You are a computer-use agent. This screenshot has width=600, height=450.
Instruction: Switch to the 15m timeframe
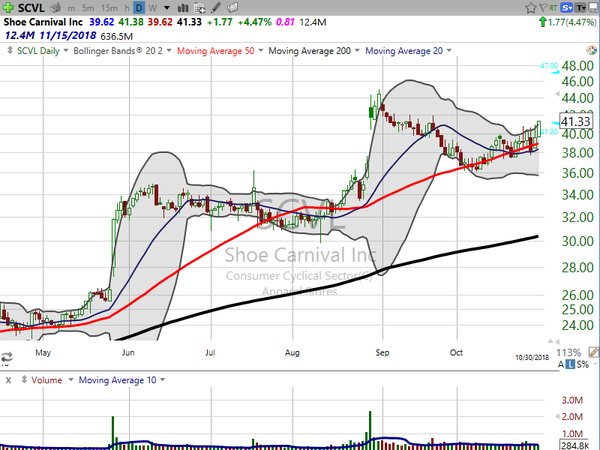(x=109, y=8)
